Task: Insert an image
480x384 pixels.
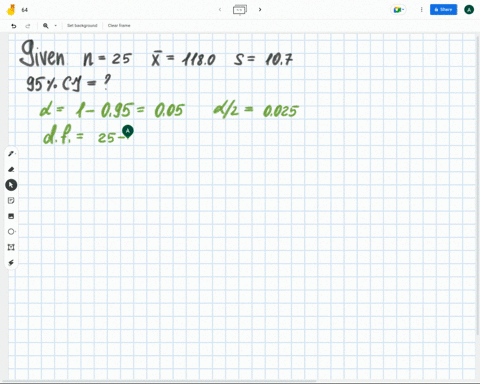Action: (x=11, y=216)
